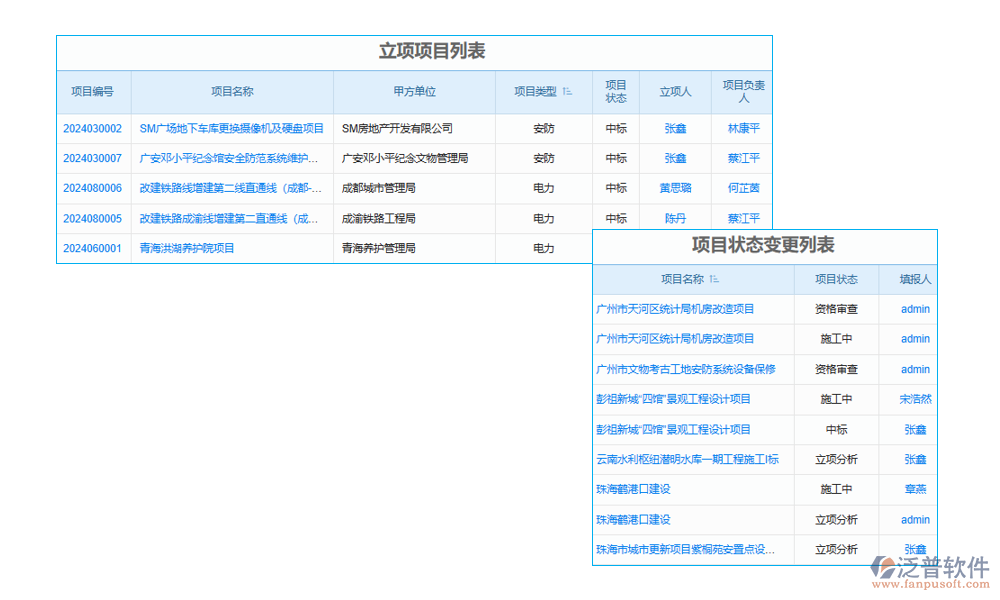
Task: Open project number 2024030002
Action: 92,128
